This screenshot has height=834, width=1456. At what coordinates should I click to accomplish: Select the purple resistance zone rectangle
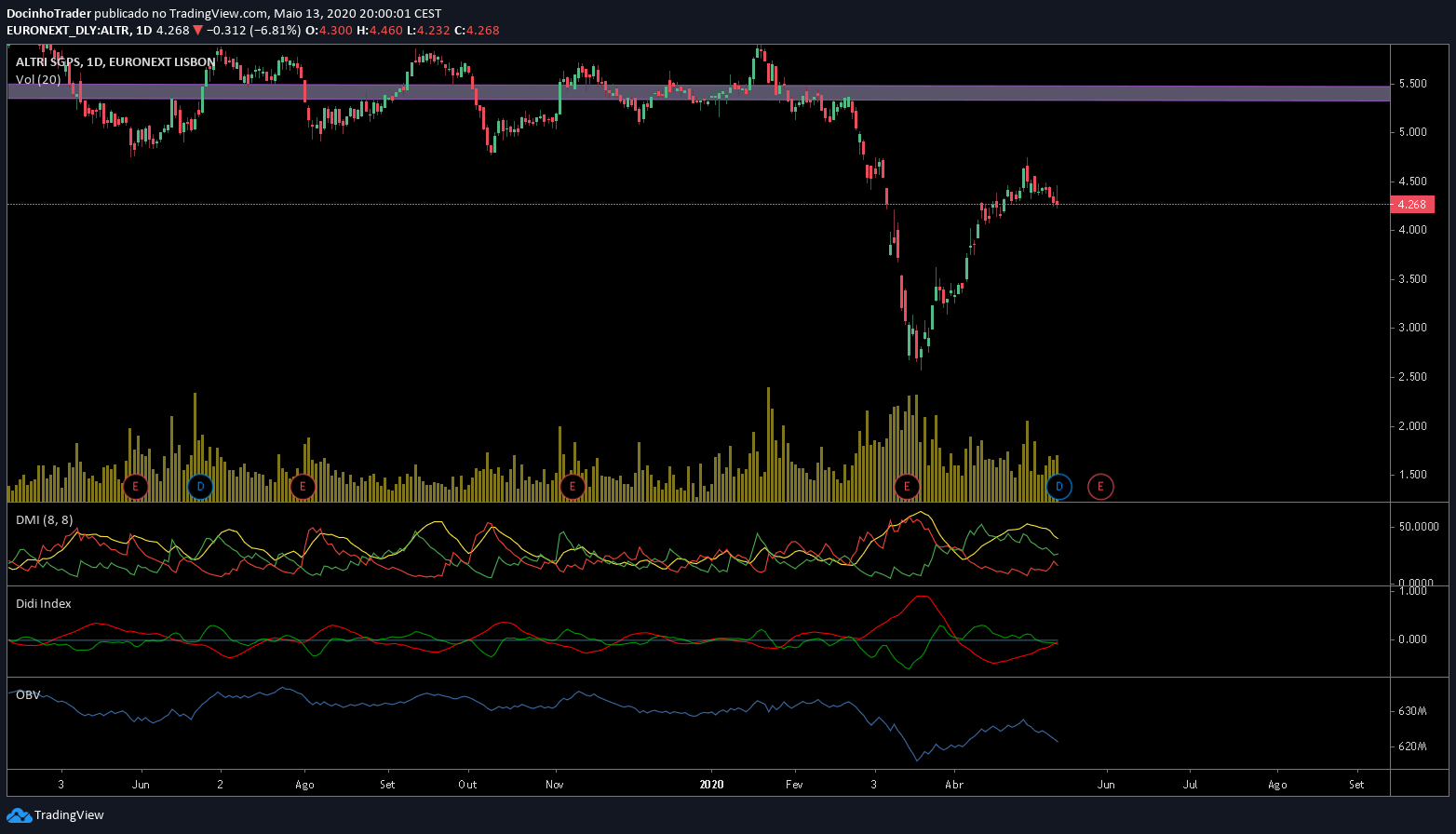coord(698,92)
